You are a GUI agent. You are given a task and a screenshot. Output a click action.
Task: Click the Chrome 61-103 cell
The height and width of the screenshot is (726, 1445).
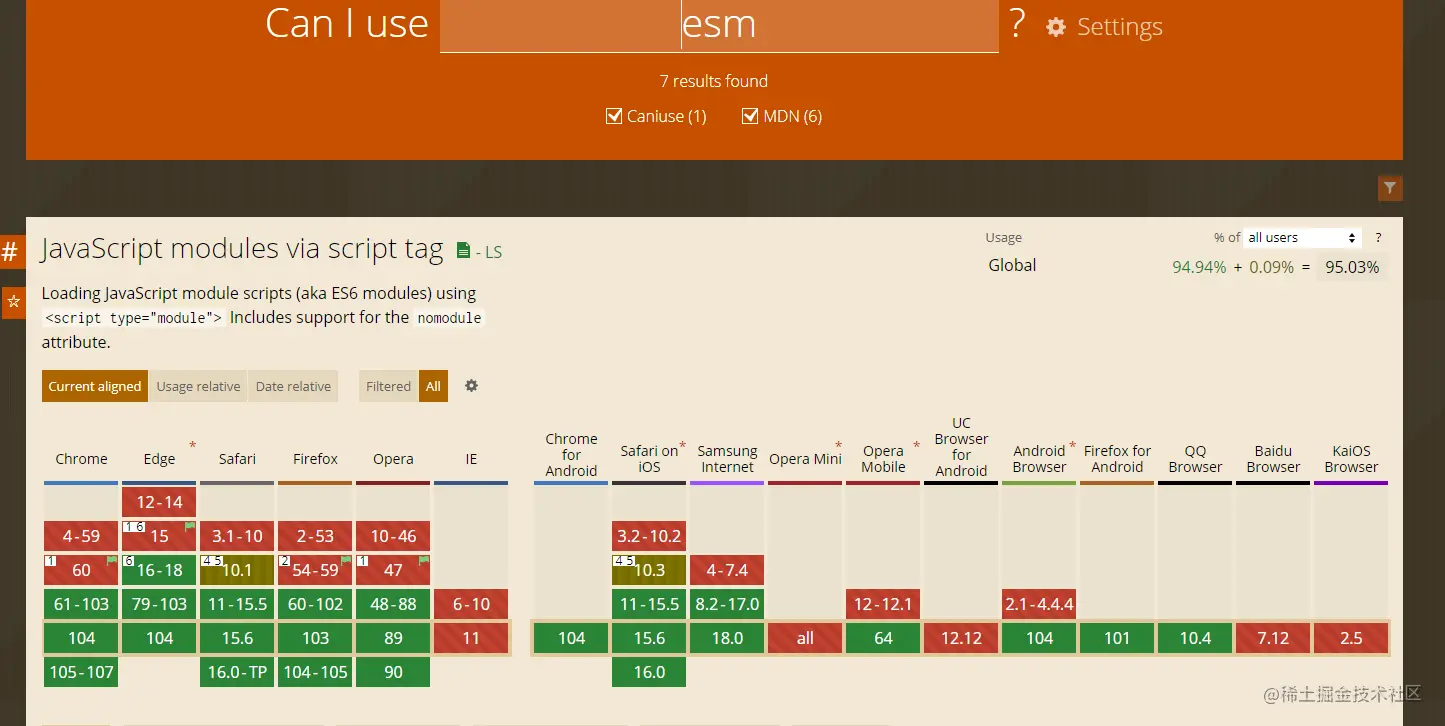pyautogui.click(x=81, y=604)
